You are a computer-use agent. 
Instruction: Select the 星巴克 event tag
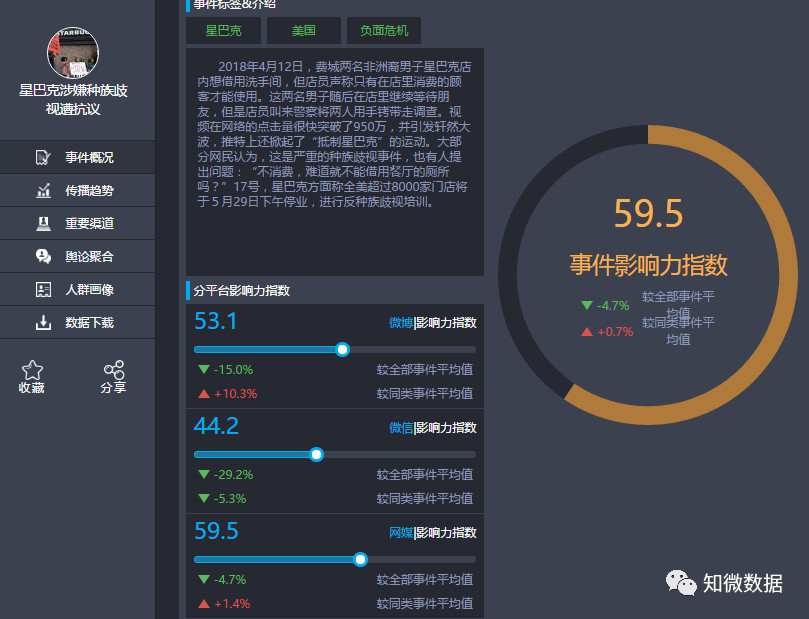(223, 30)
